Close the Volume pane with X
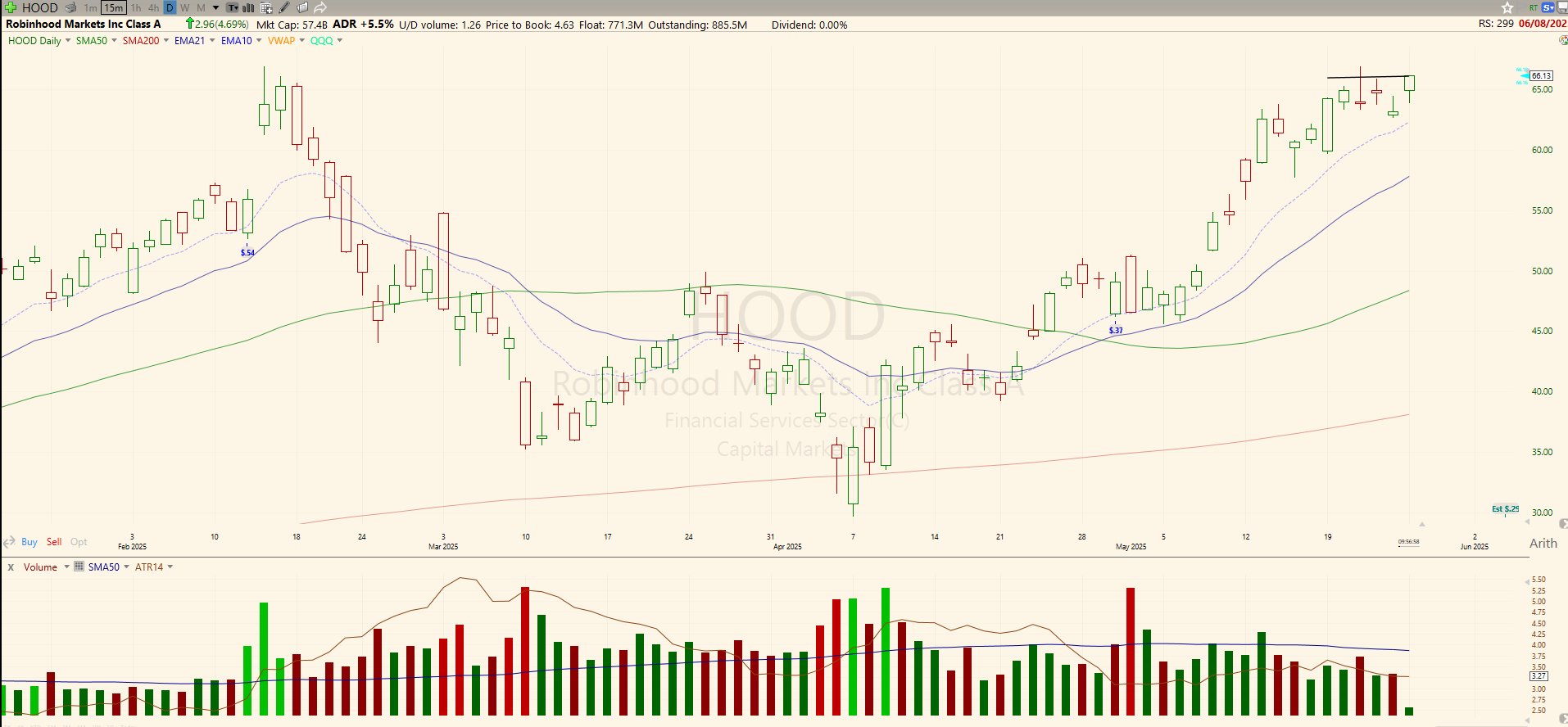 click(11, 567)
